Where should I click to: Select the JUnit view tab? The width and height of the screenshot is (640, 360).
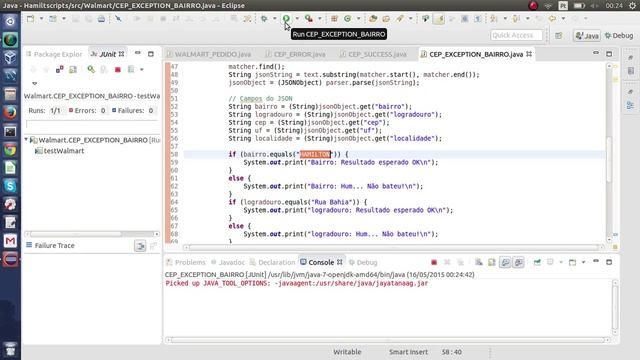[x=107, y=54]
